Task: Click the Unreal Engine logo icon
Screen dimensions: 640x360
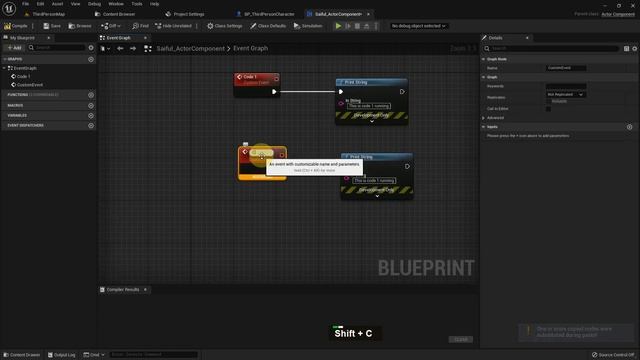Action: [9, 8]
